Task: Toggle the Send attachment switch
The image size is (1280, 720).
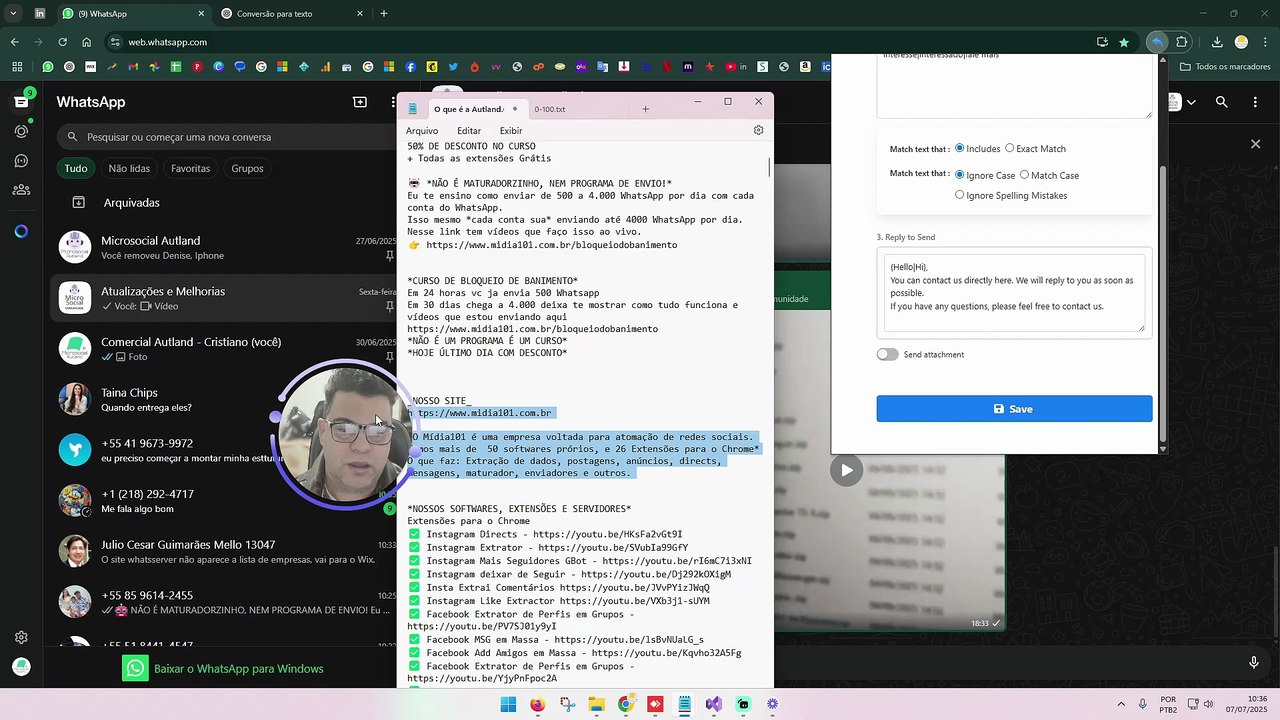Action: click(887, 354)
